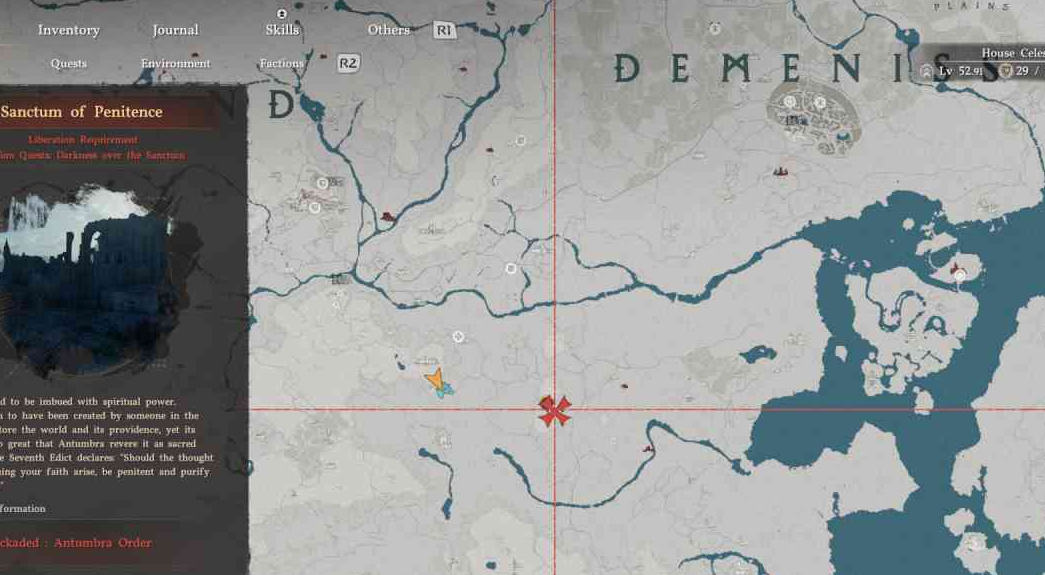Image resolution: width=1045 pixels, height=575 pixels.
Task: Select the orange player arrow marker
Action: click(435, 379)
